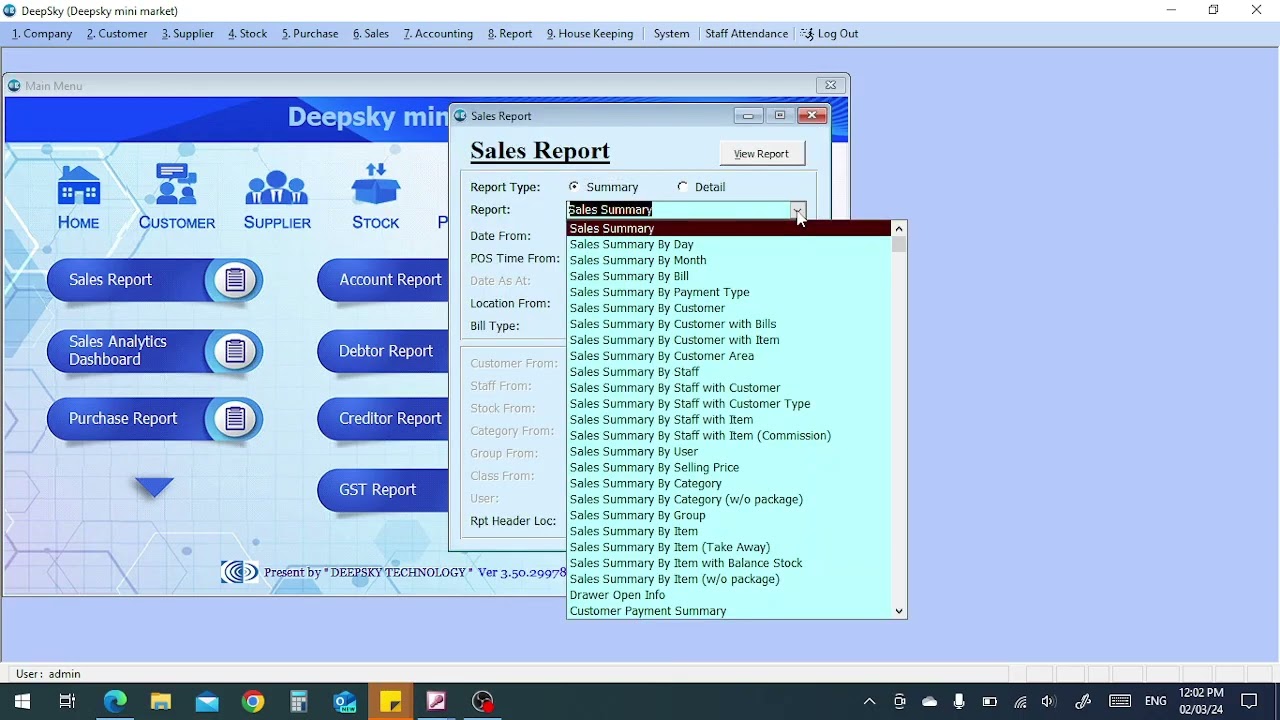
Task: Pick Sales Summary By Customer Area
Action: (x=728, y=356)
